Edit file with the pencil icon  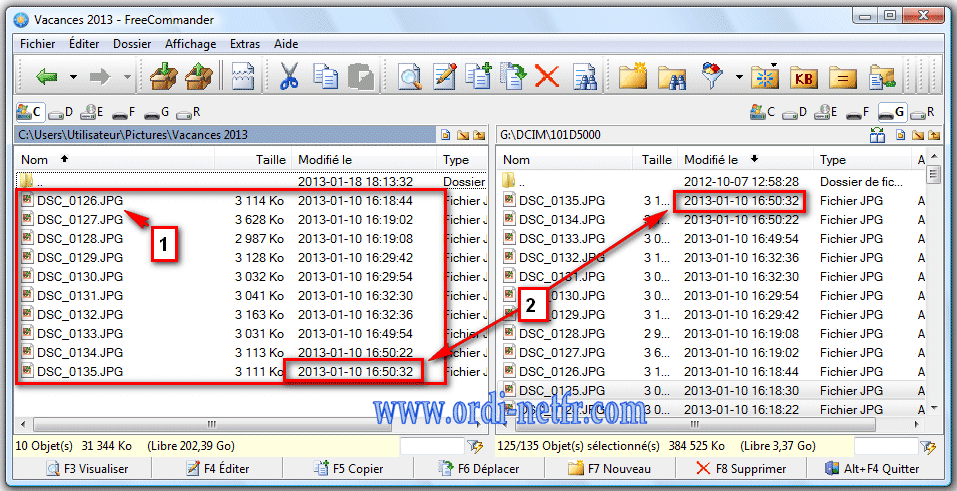click(x=444, y=76)
